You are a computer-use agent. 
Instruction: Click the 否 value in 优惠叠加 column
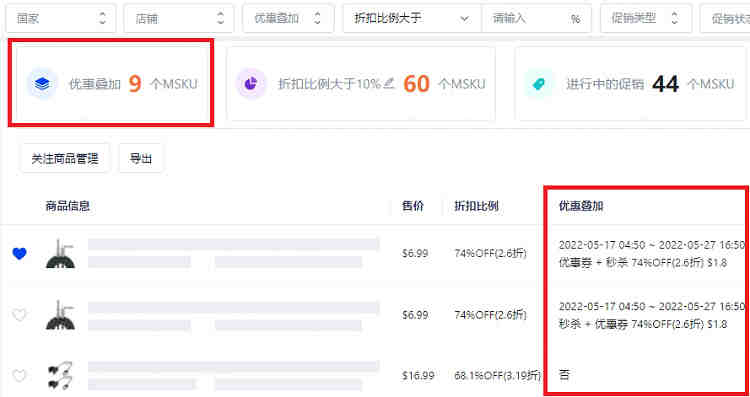click(x=564, y=375)
